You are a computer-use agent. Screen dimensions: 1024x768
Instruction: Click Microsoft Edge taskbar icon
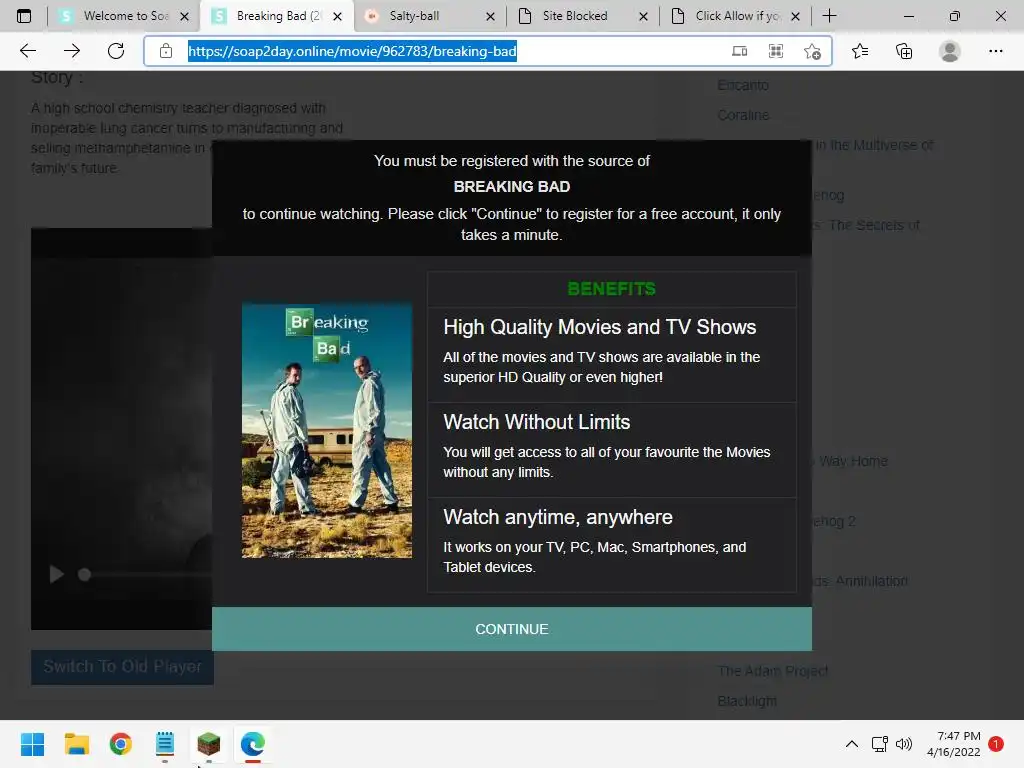click(x=253, y=744)
